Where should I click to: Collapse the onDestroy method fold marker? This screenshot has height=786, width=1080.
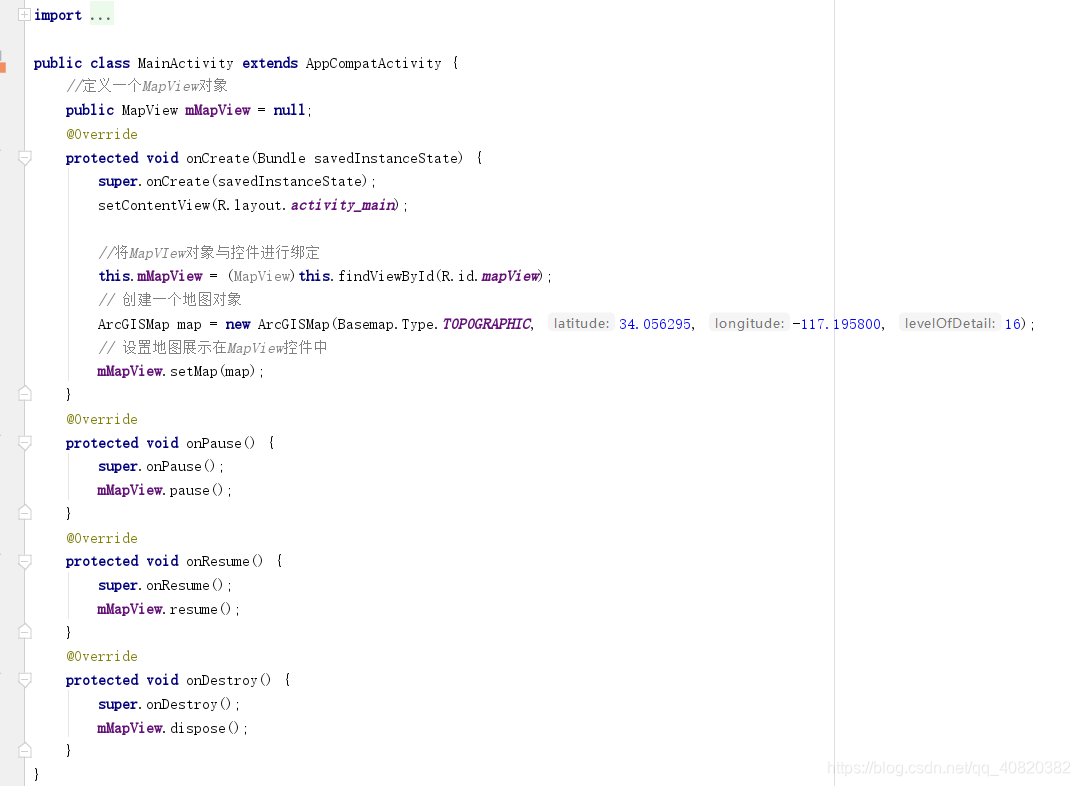click(24, 681)
